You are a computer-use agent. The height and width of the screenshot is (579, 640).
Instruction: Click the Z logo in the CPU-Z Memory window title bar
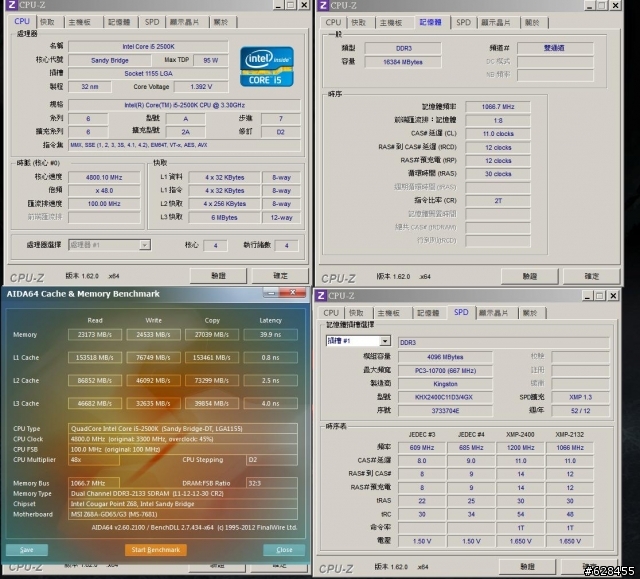click(323, 5)
